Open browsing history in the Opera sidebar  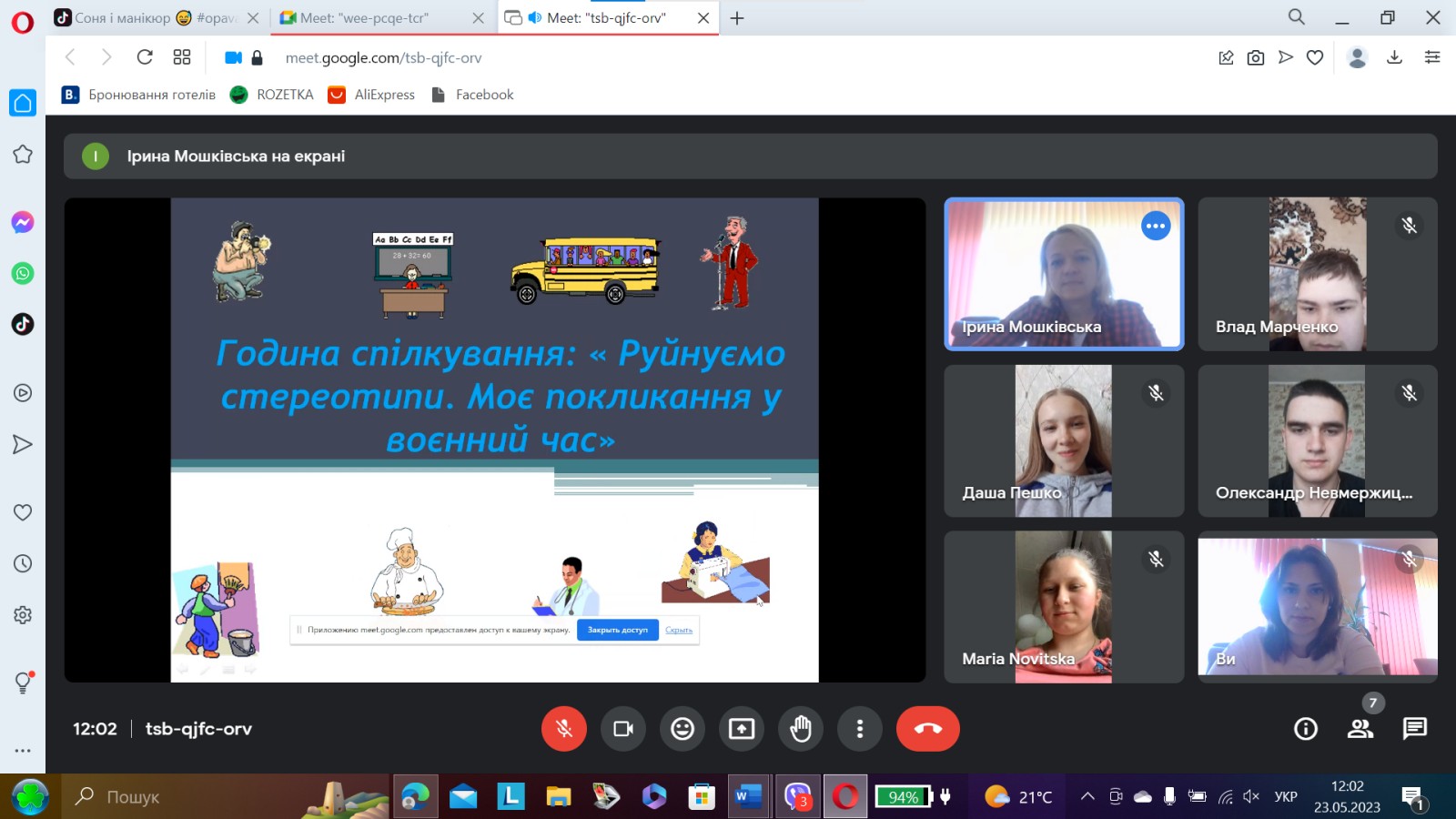22,562
